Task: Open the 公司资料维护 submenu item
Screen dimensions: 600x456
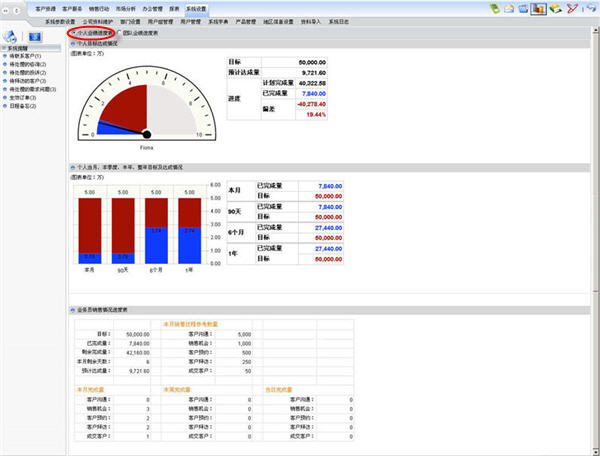Action: [x=98, y=22]
